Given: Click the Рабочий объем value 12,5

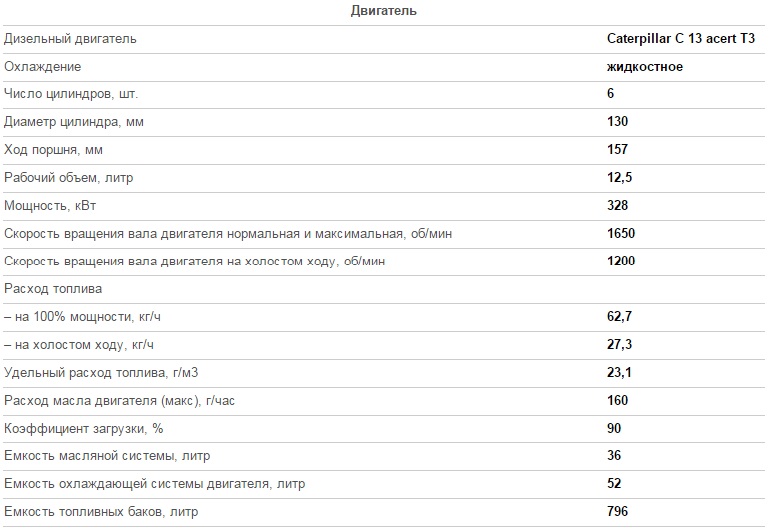Looking at the screenshot, I should [x=619, y=177].
